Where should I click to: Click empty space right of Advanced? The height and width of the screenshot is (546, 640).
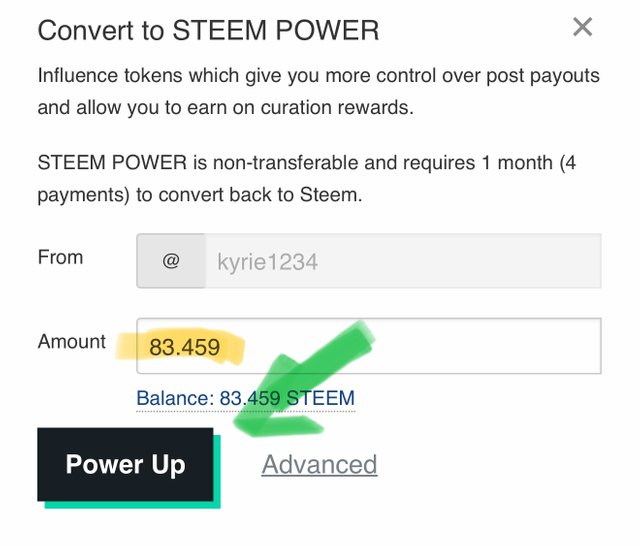coord(490,464)
